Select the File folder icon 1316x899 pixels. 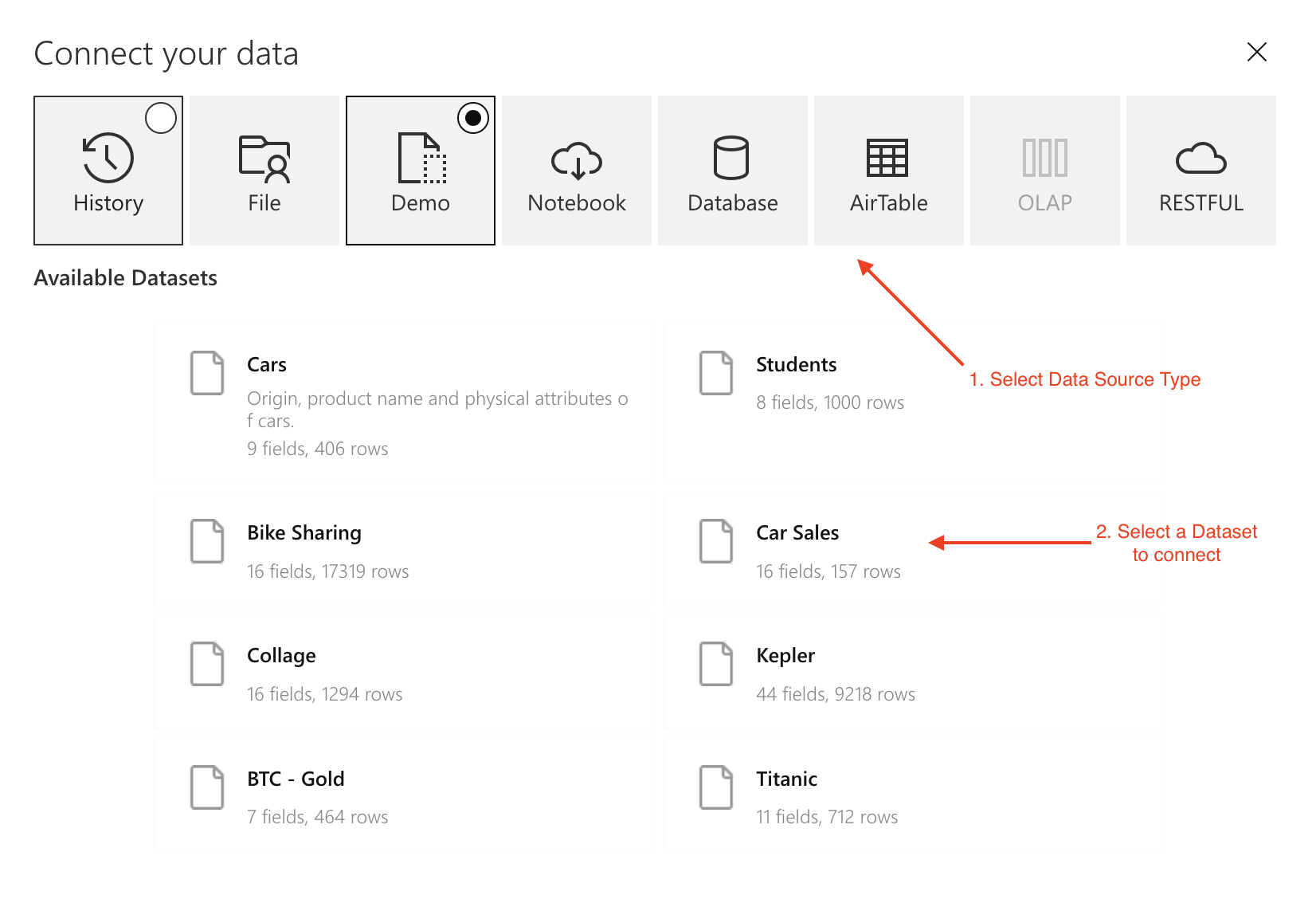tap(264, 158)
